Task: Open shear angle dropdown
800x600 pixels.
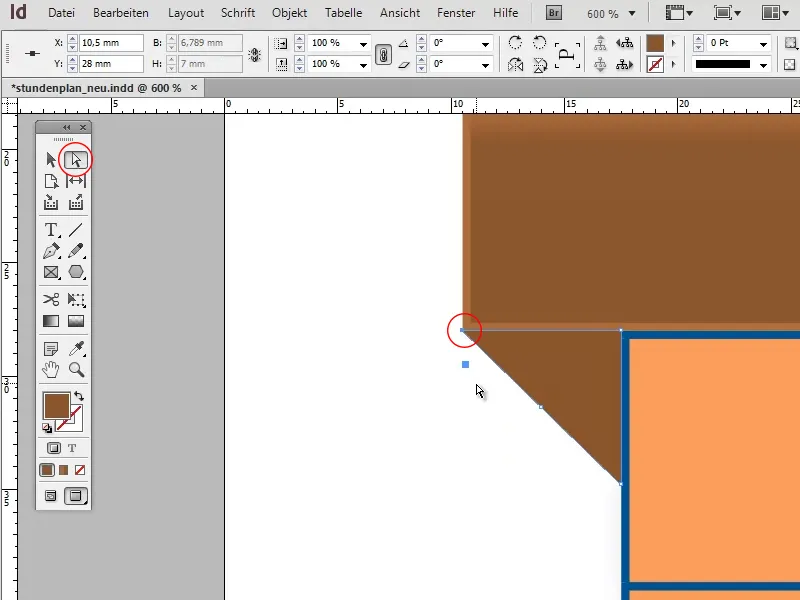Action: tap(485, 65)
